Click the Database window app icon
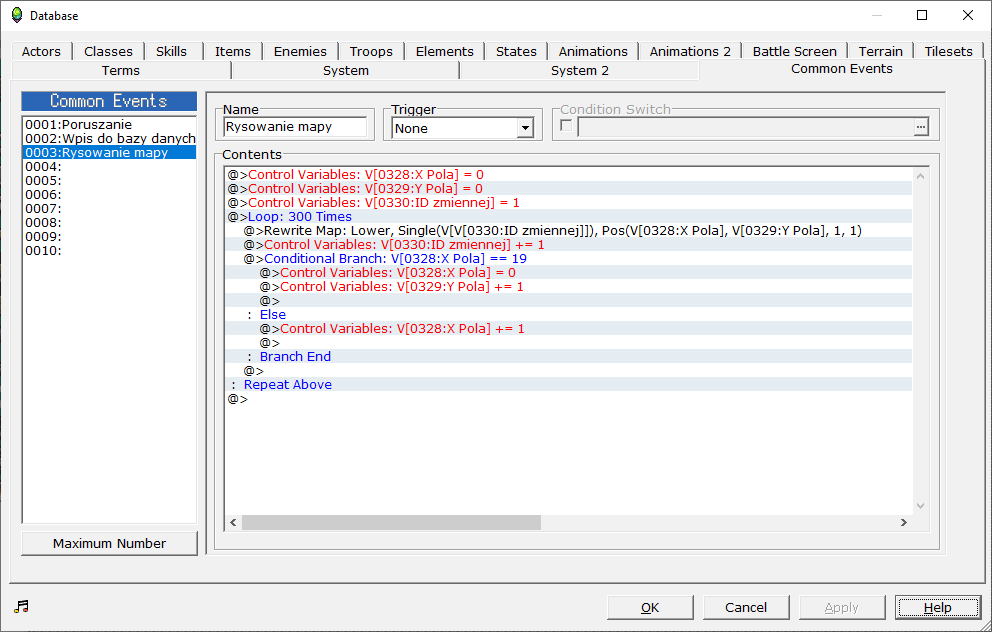This screenshot has width=992, height=632. coord(17,15)
